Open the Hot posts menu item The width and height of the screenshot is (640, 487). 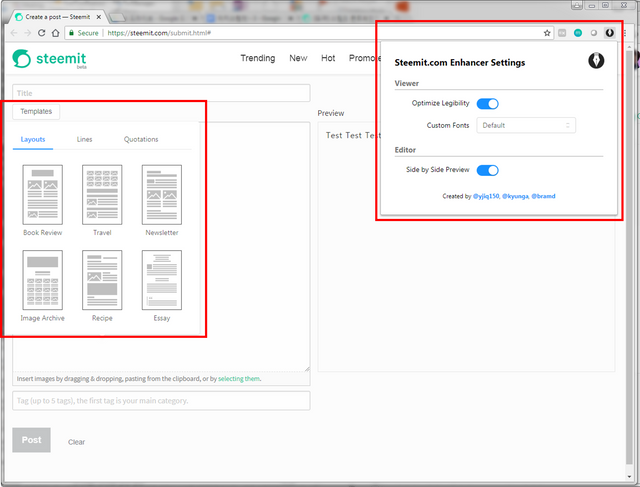[x=328, y=58]
